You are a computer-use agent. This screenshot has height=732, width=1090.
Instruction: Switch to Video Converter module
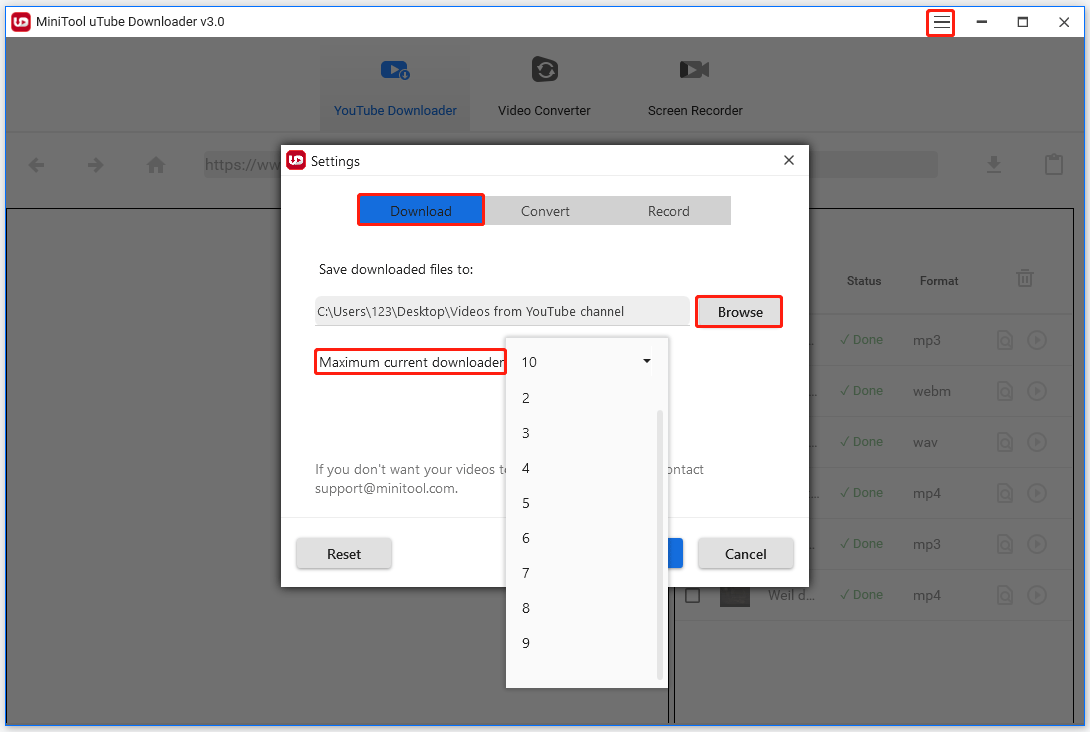coord(544,89)
